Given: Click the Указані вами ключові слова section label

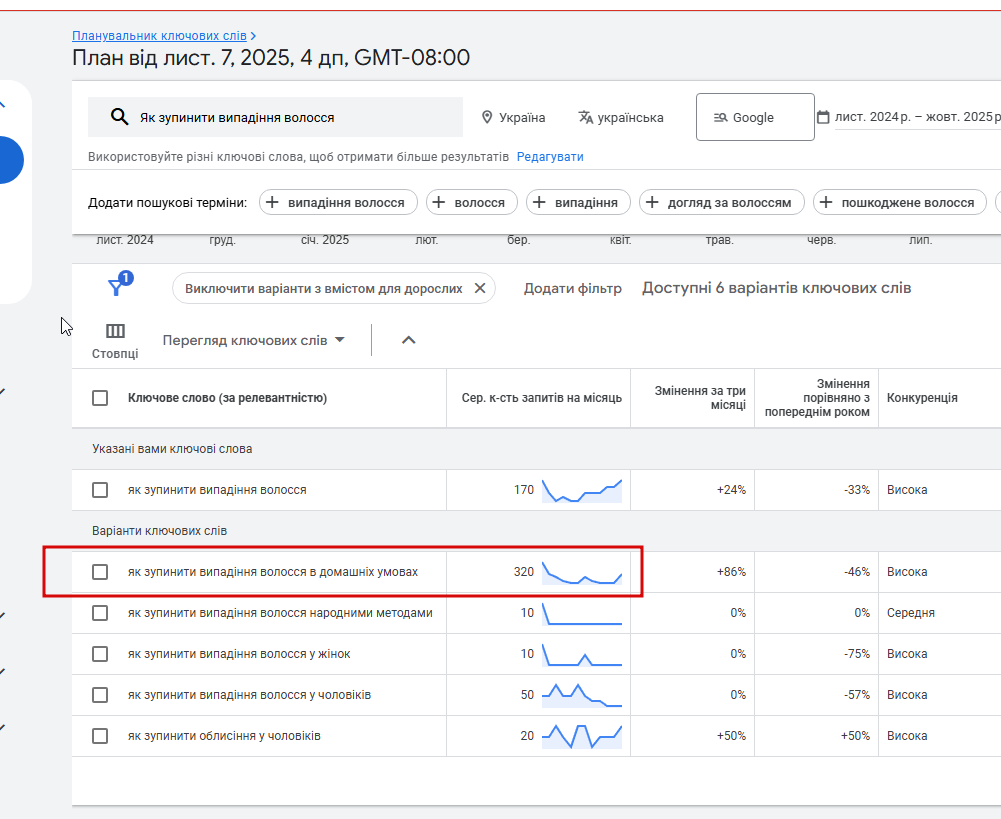Looking at the screenshot, I should click(172, 449).
